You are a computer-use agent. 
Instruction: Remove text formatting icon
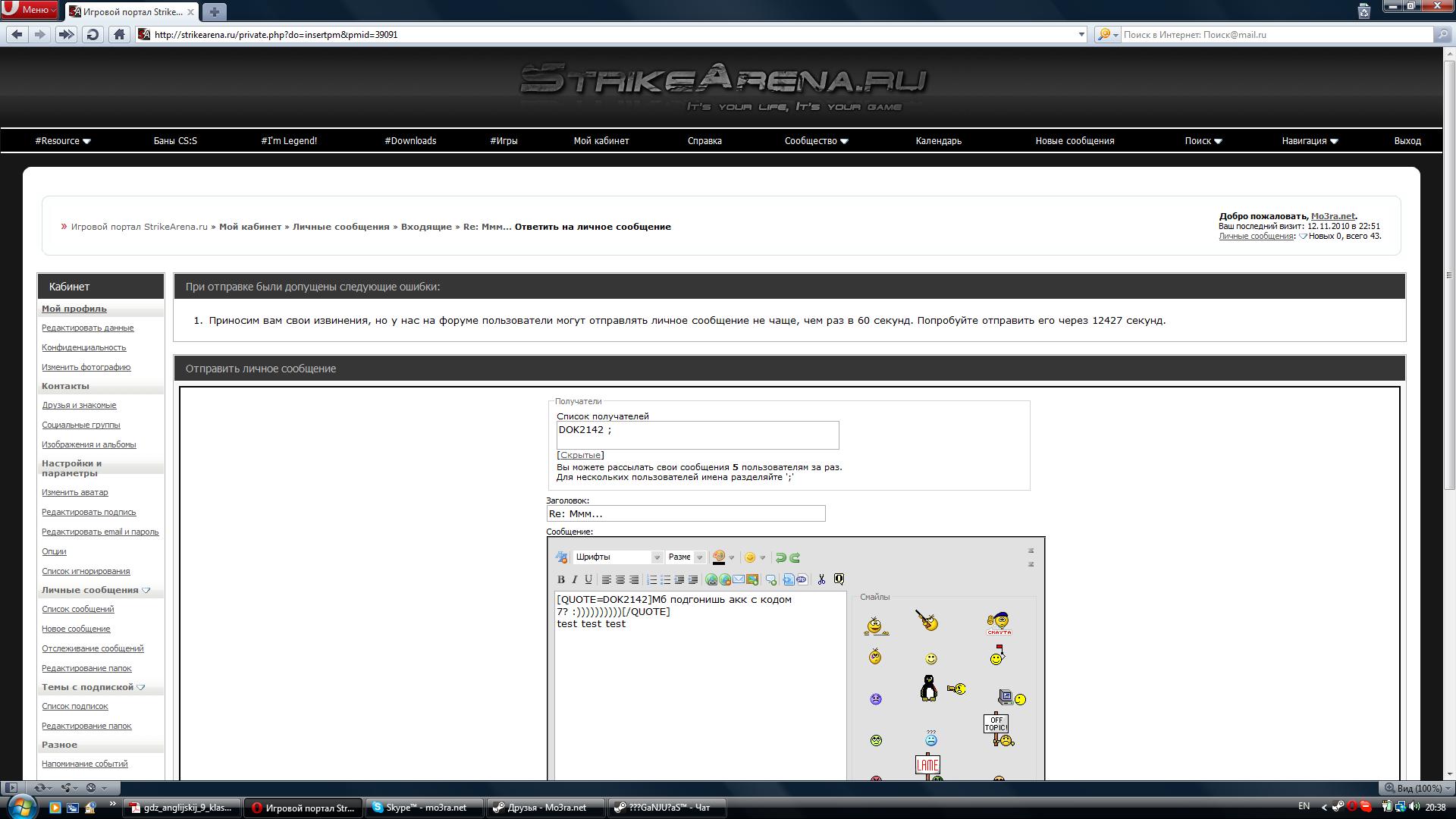tap(561, 557)
